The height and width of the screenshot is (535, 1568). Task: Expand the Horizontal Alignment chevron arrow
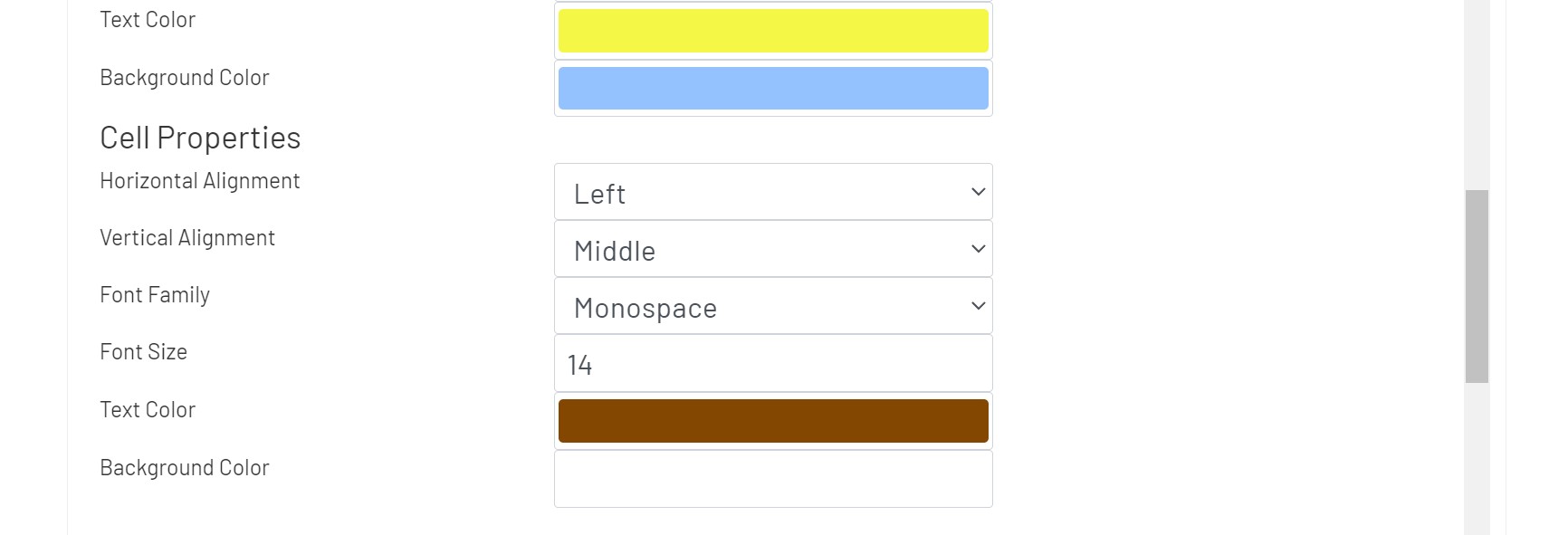[977, 192]
